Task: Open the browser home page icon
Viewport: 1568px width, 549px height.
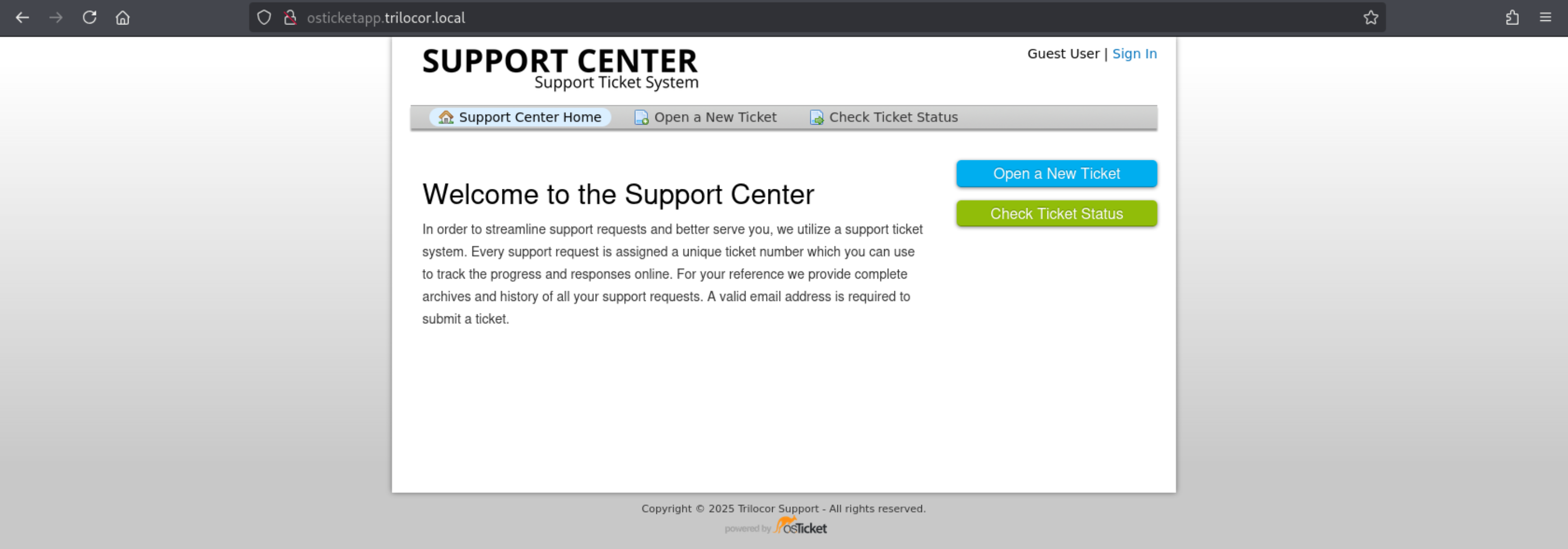Action: [x=122, y=18]
